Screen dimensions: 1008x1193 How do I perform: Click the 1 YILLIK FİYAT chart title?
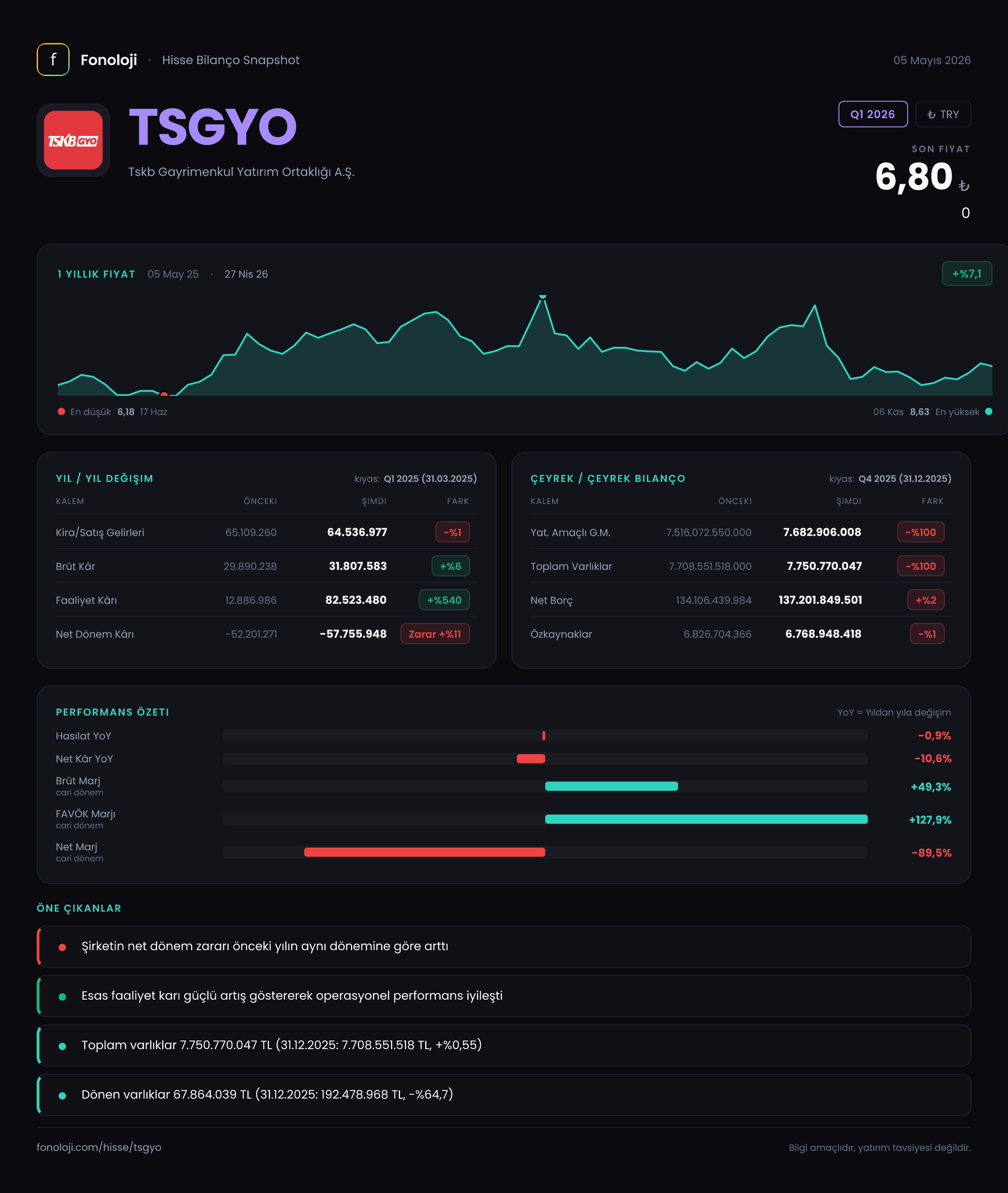click(96, 274)
